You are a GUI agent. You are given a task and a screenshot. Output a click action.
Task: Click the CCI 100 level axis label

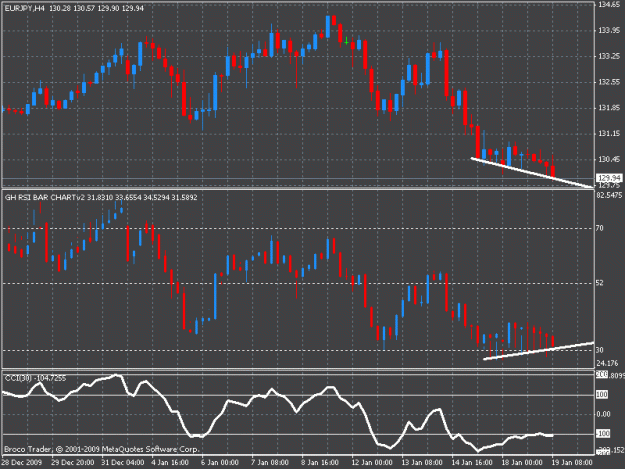(602, 394)
